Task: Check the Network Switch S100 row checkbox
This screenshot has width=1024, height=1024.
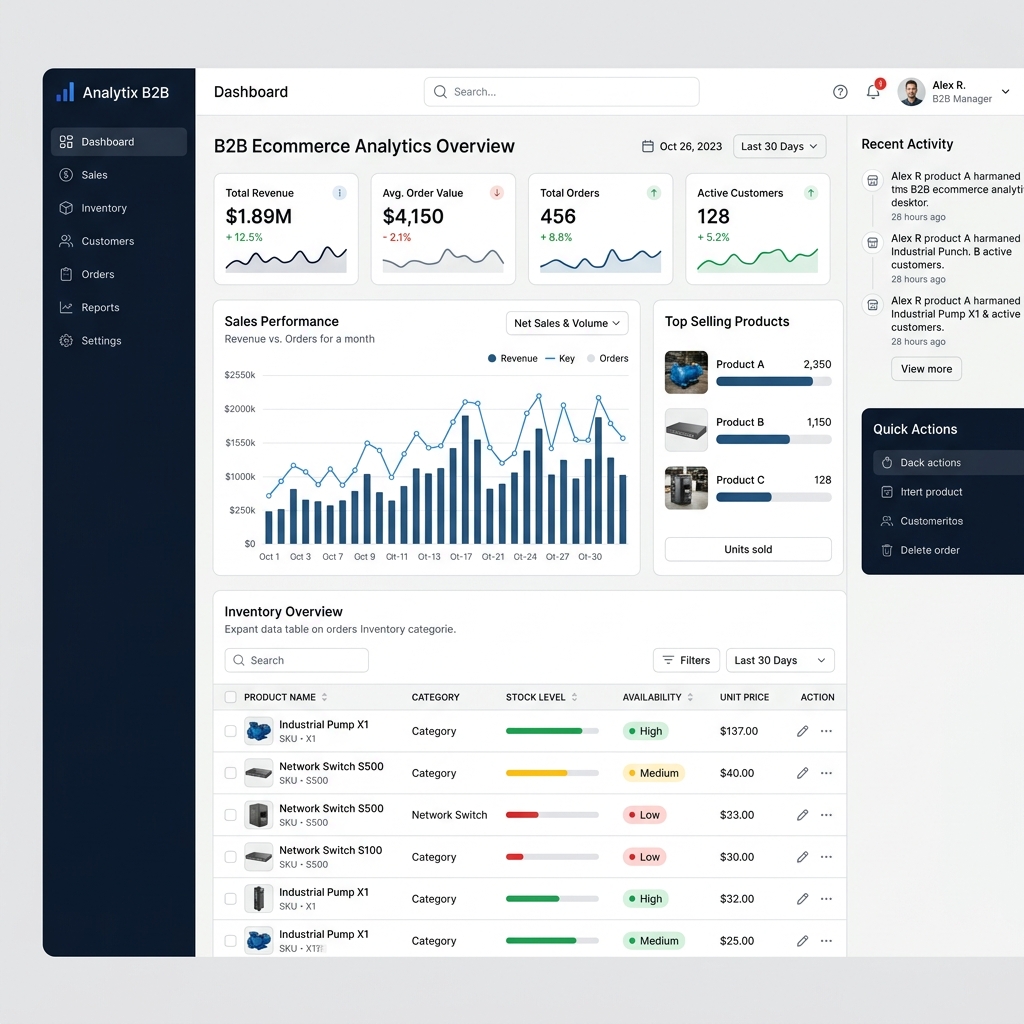Action: 231,857
